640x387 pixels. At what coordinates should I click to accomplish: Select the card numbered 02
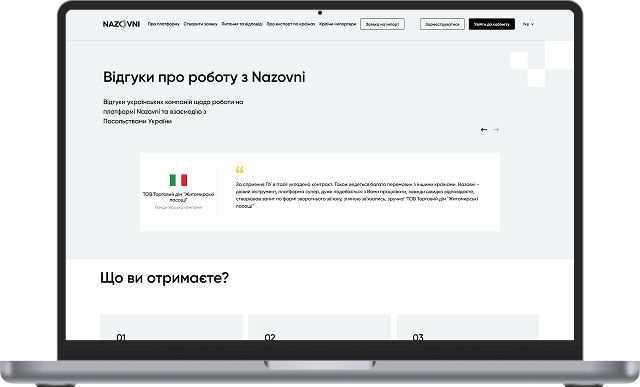click(x=320, y=327)
